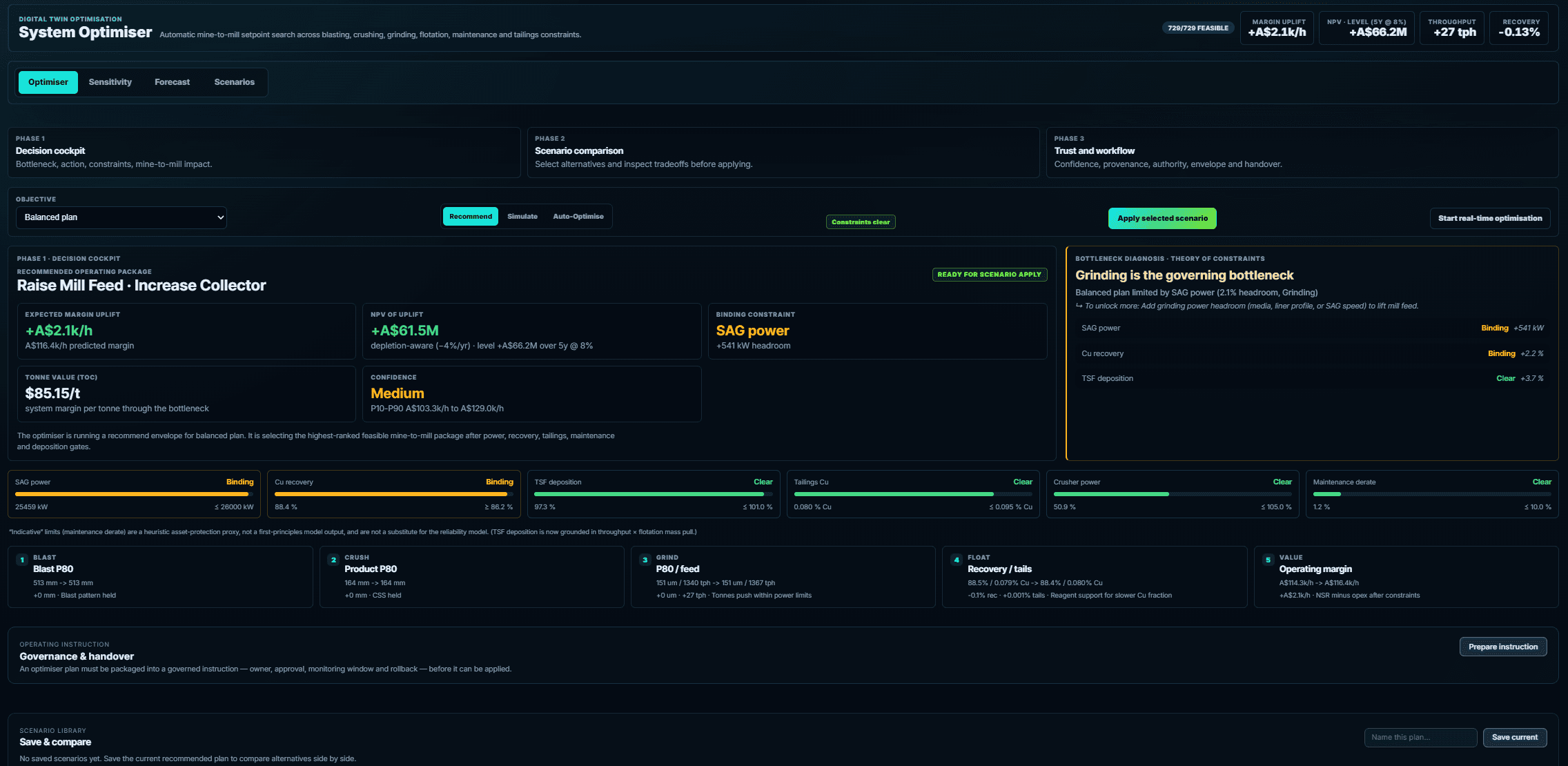
Task: Click the Blast P80 stage title
Action: [53, 569]
